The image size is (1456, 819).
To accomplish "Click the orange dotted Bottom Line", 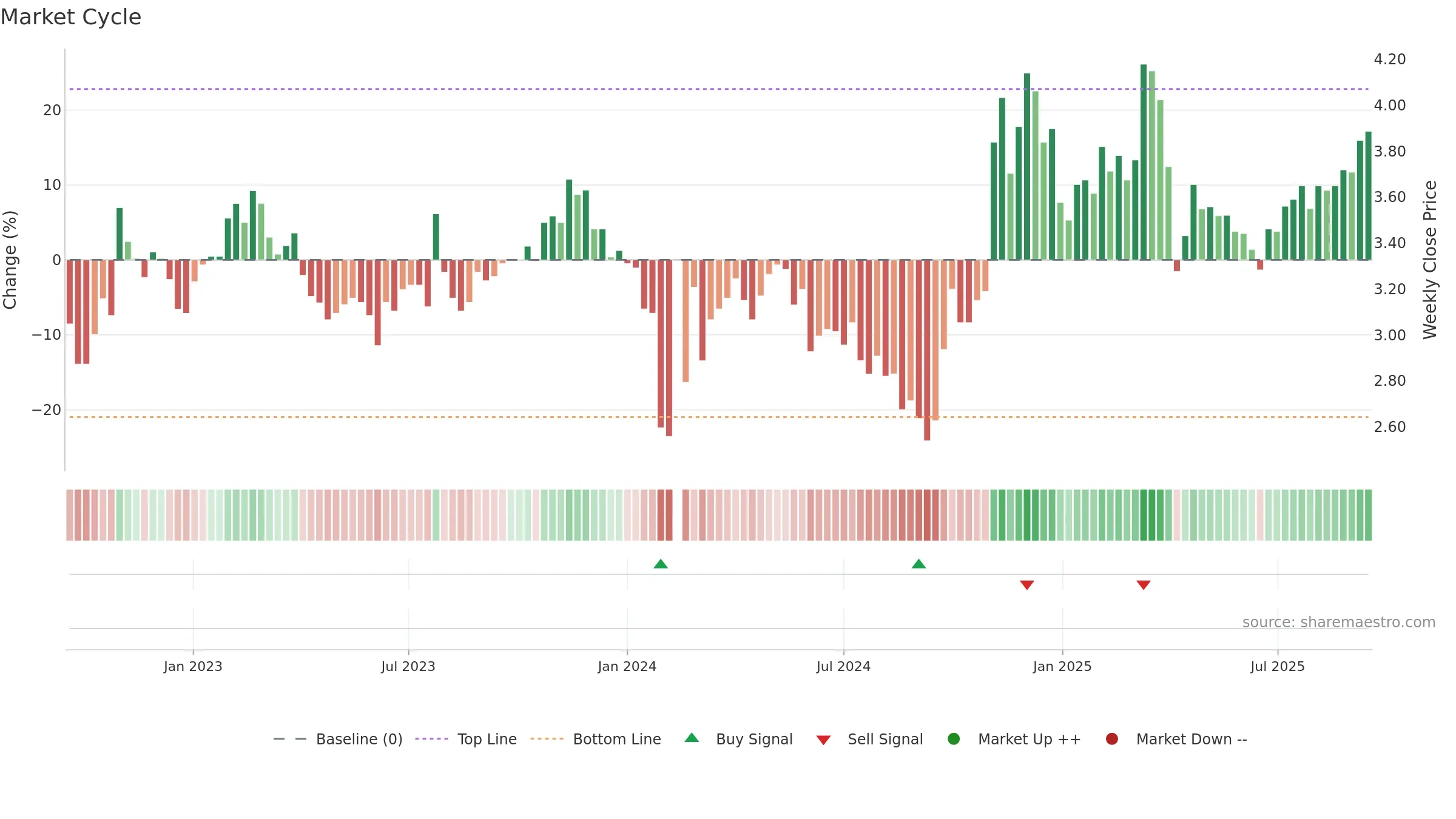I will click(719, 417).
